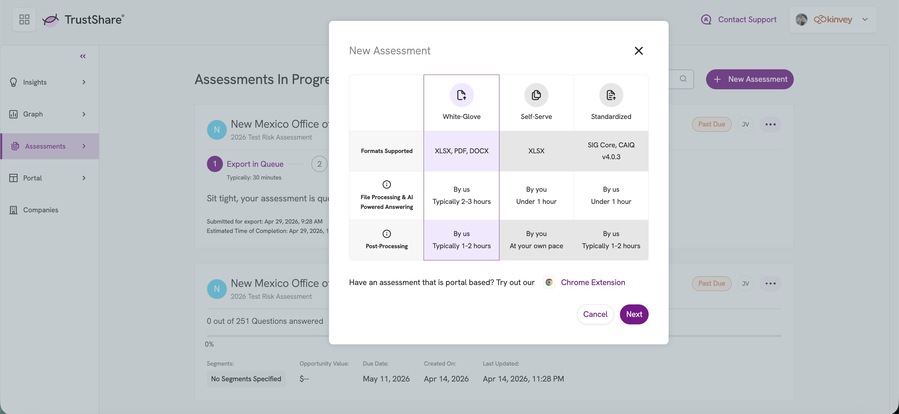This screenshot has width=899, height=414.
Task: Close the New Assessment dialog
Action: click(x=638, y=50)
